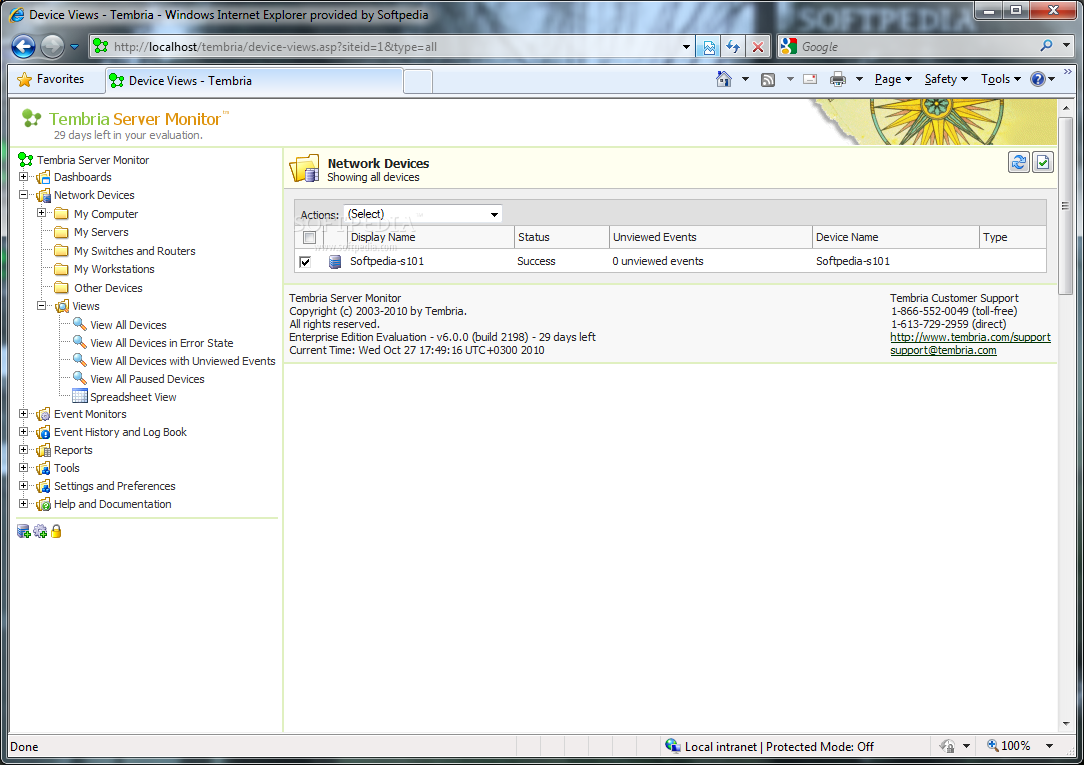Click the Read Mail icon in command bar

pyautogui.click(x=810, y=79)
